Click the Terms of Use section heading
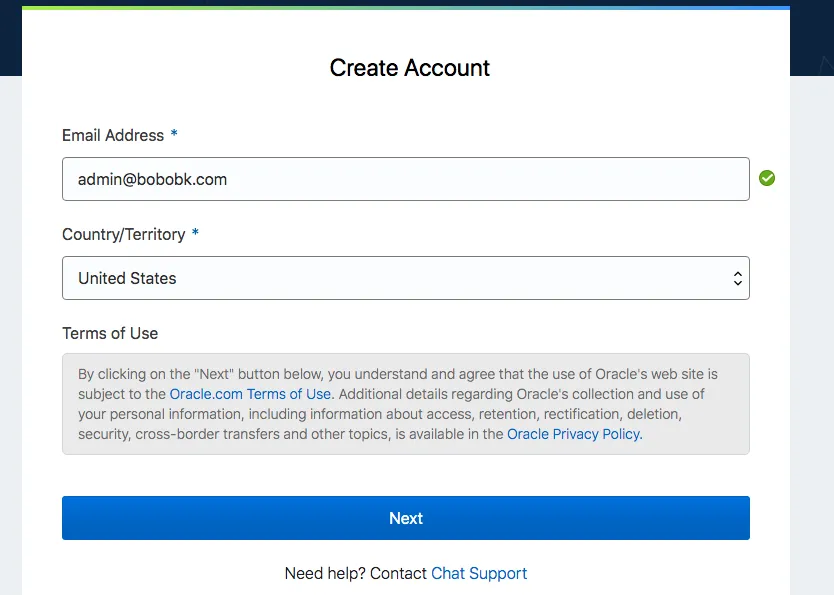This screenshot has width=834, height=595. [x=110, y=333]
